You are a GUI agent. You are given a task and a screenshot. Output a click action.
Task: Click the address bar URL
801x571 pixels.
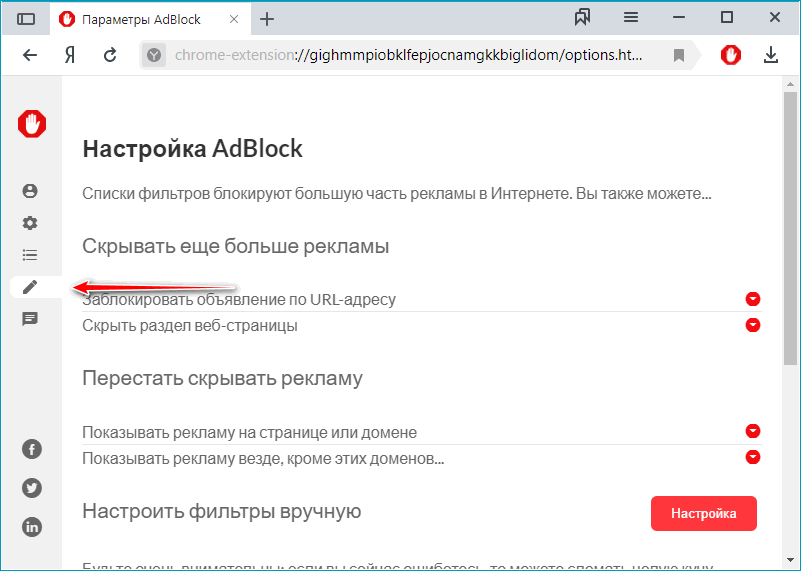pos(408,55)
